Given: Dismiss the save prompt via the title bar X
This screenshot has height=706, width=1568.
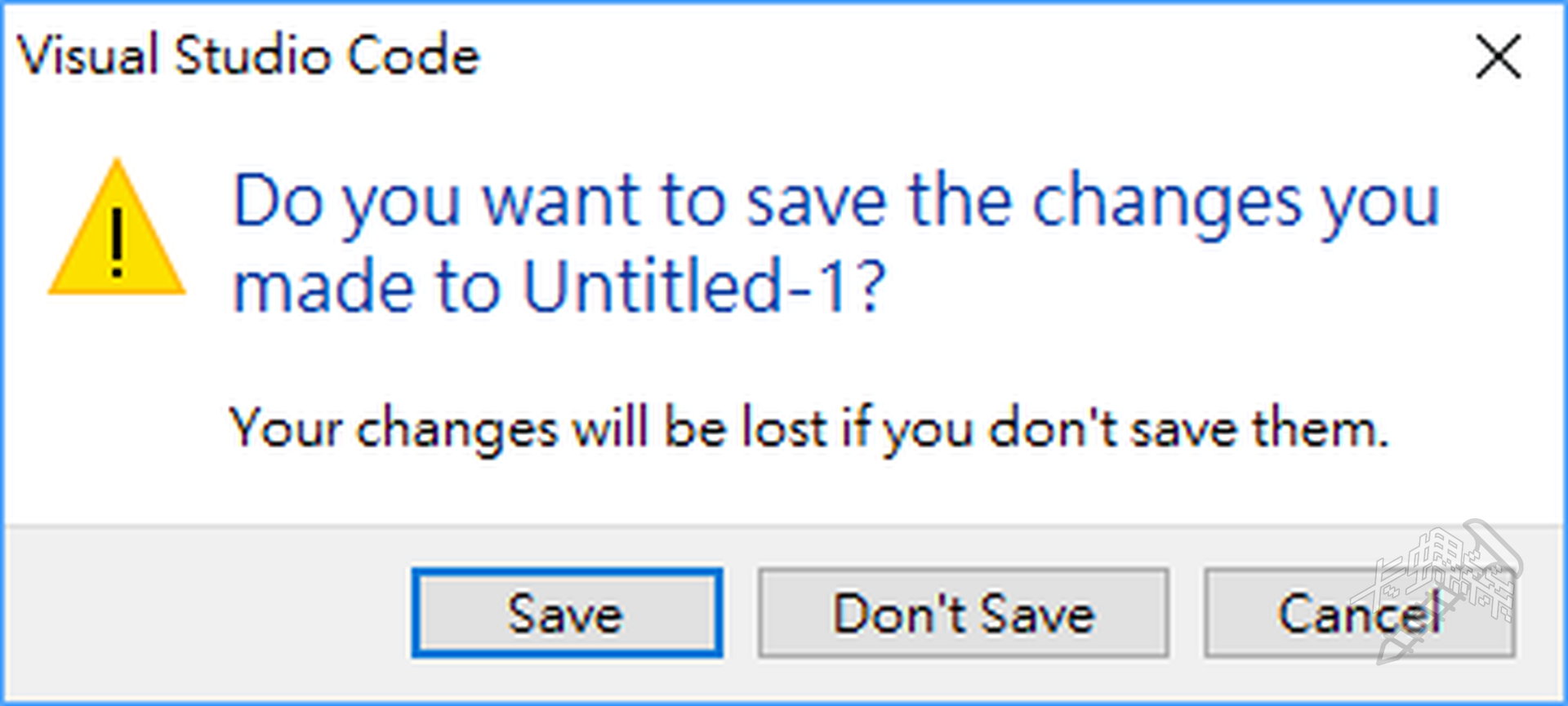Looking at the screenshot, I should [x=1498, y=57].
